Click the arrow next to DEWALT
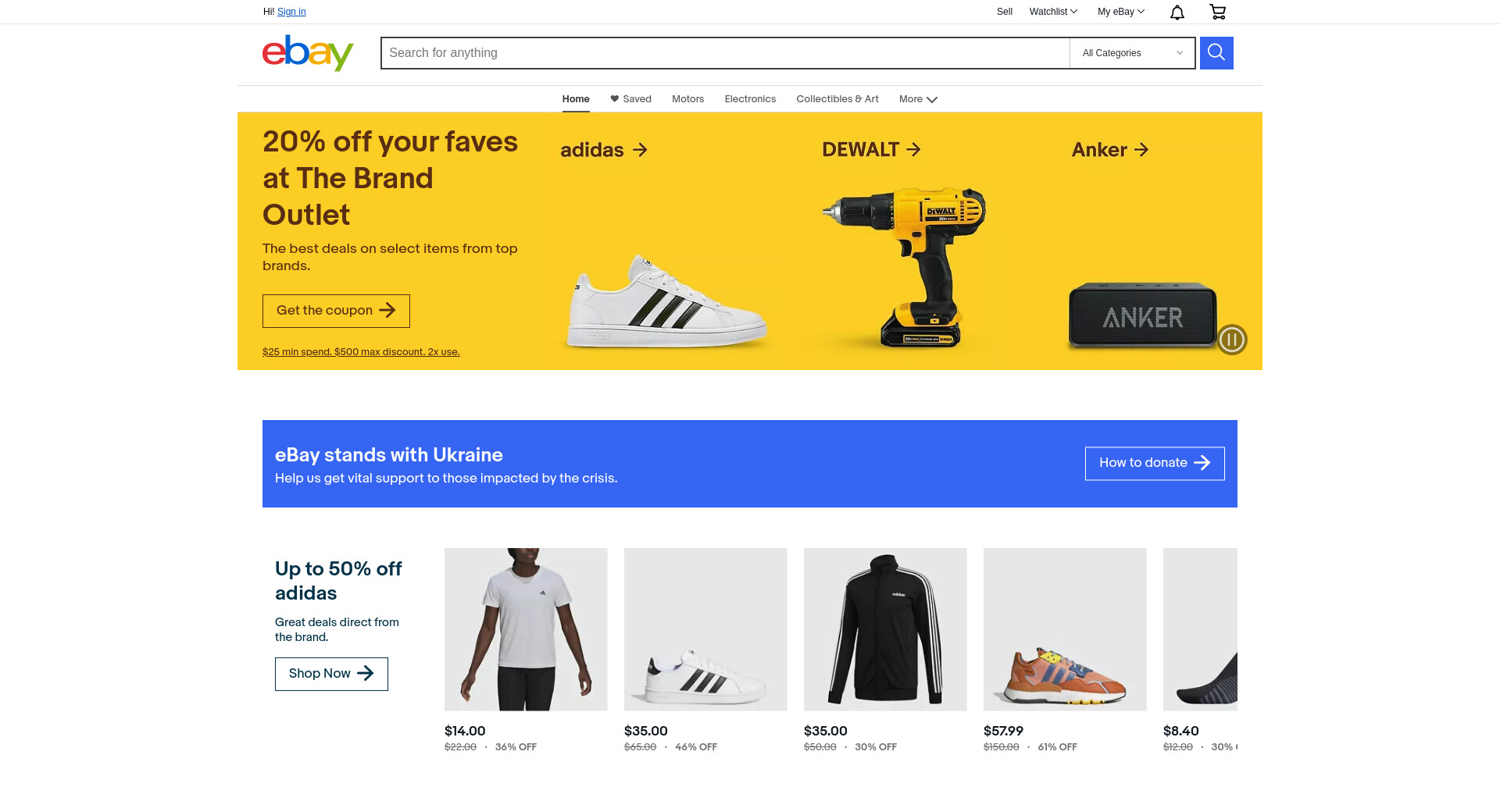Viewport: 1500px width, 812px height. 913,149
